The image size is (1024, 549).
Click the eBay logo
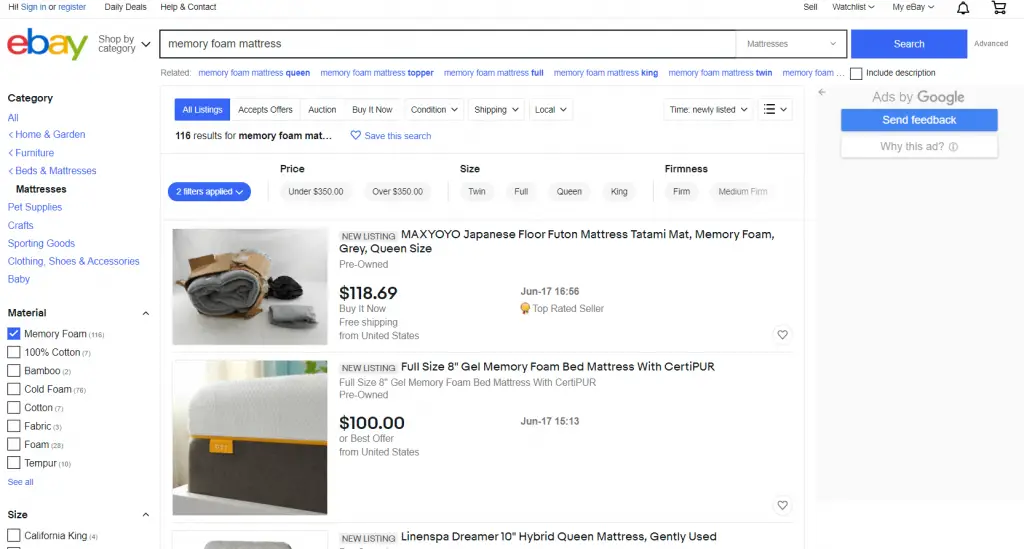(47, 44)
